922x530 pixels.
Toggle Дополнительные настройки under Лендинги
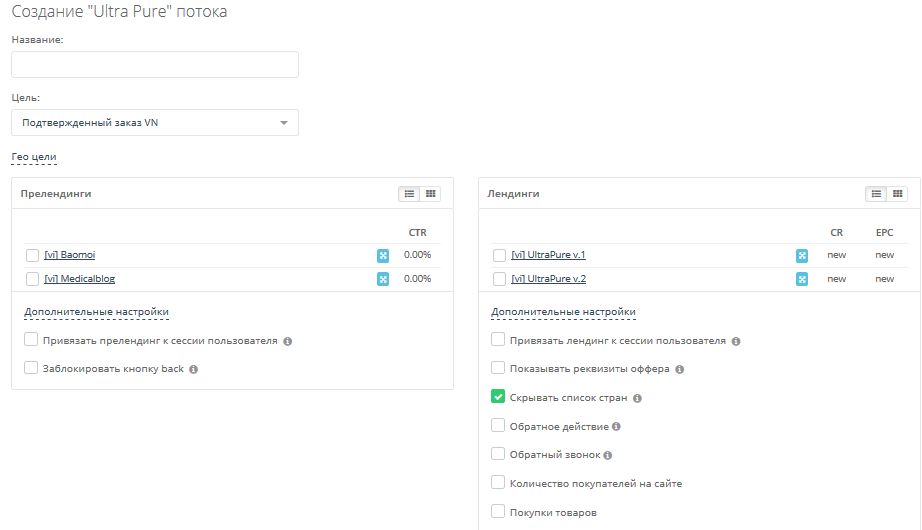[563, 312]
